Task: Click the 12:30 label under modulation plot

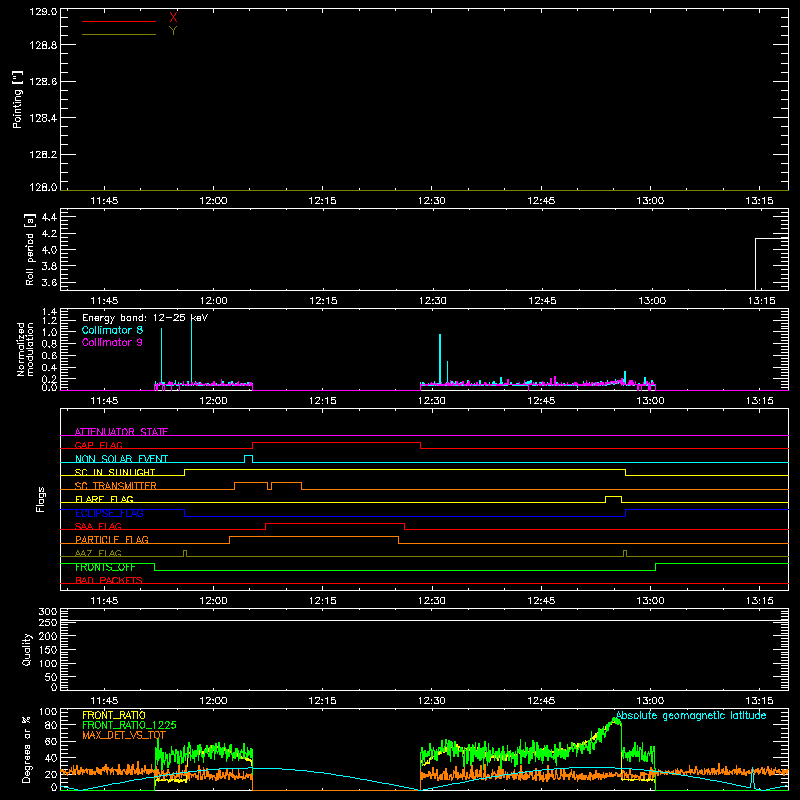Action: [x=432, y=401]
